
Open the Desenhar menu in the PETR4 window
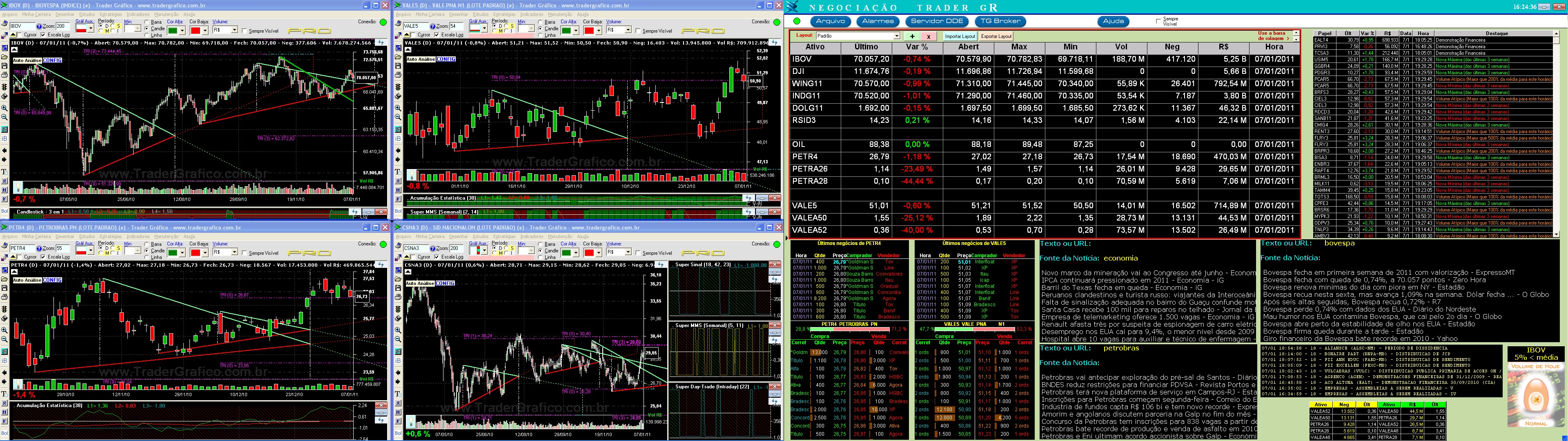point(65,236)
